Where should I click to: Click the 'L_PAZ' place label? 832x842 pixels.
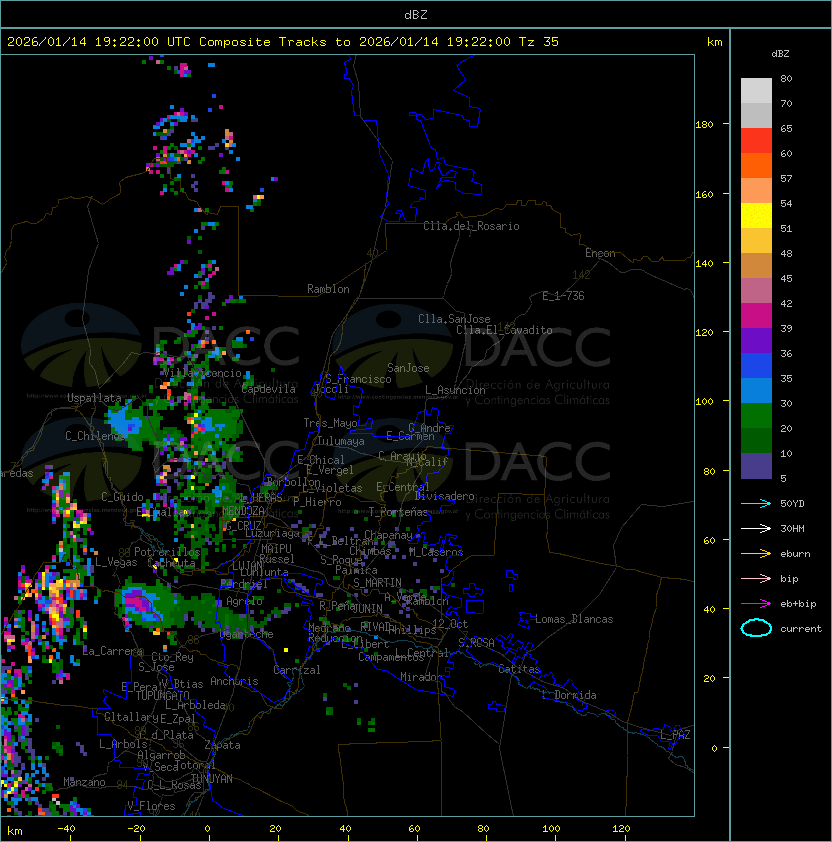[675, 735]
